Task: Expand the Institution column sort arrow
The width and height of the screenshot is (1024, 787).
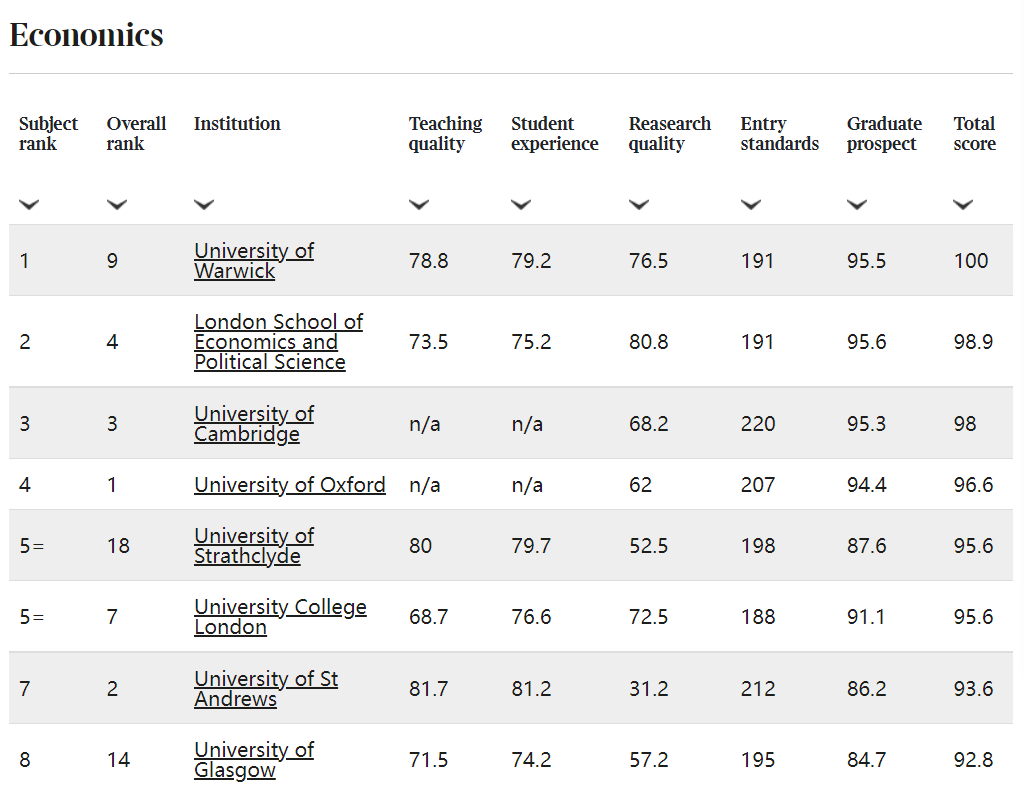Action: click(204, 205)
